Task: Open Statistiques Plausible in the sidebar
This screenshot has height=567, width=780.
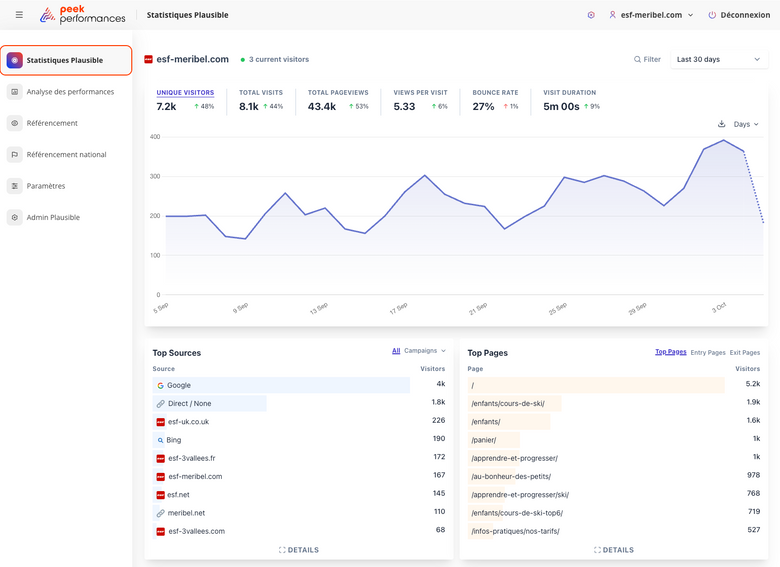Action: [x=66, y=60]
